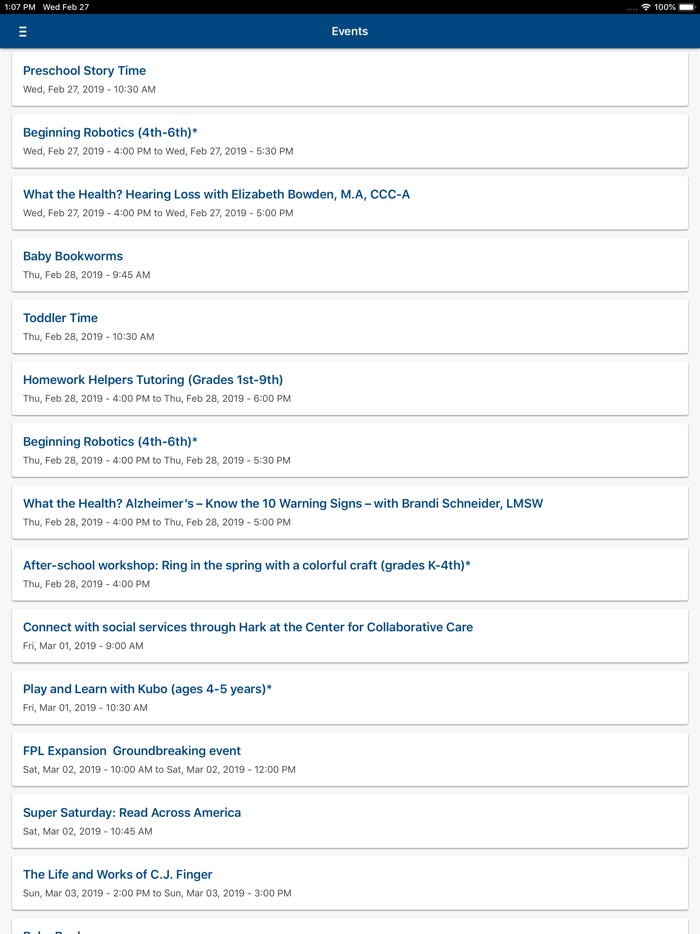The height and width of the screenshot is (934, 700).
Task: Select the Alzheimer's 10 Warning Signs event
Action: pos(350,512)
